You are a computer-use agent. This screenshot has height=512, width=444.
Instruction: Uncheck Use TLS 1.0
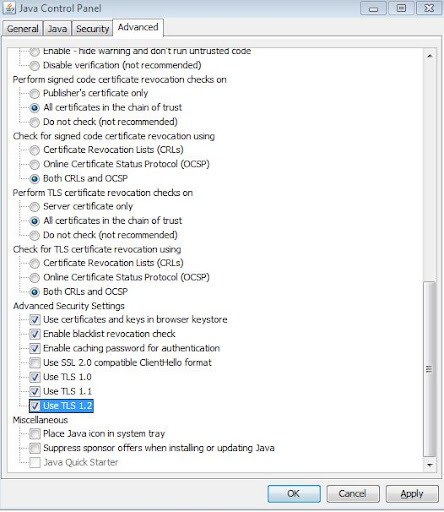point(35,377)
